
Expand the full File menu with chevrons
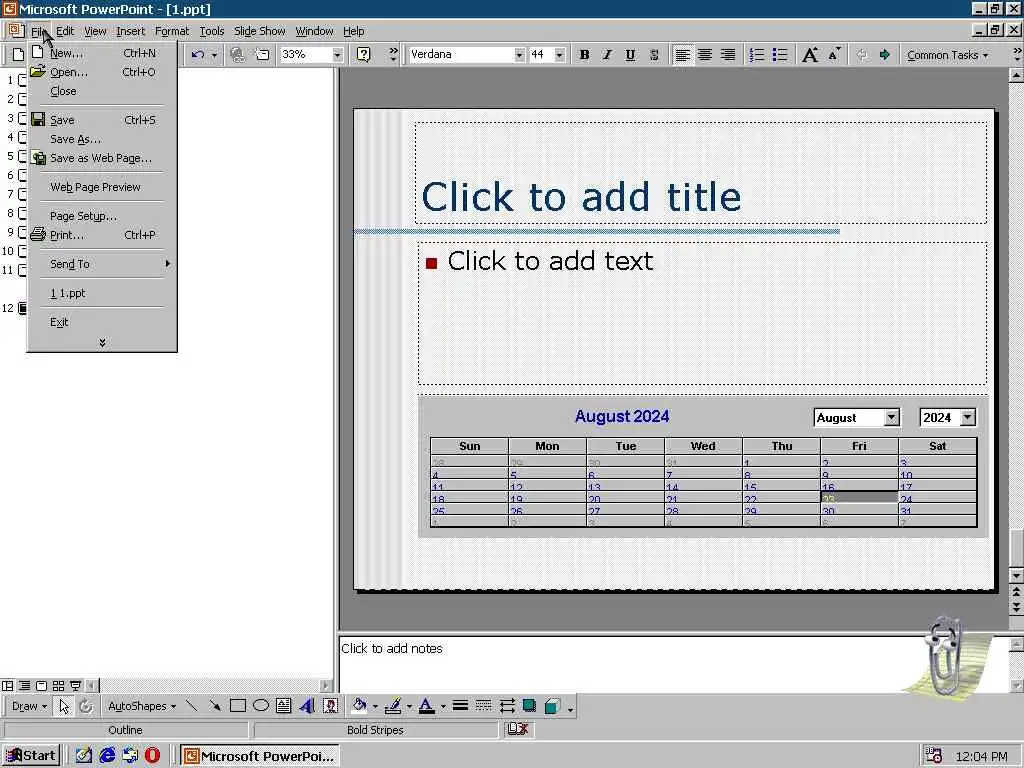coord(102,343)
